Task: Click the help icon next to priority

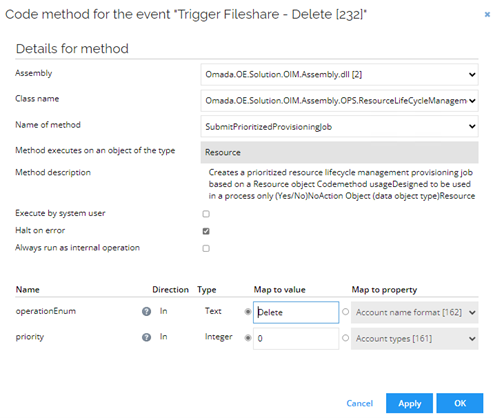Action: point(146,337)
